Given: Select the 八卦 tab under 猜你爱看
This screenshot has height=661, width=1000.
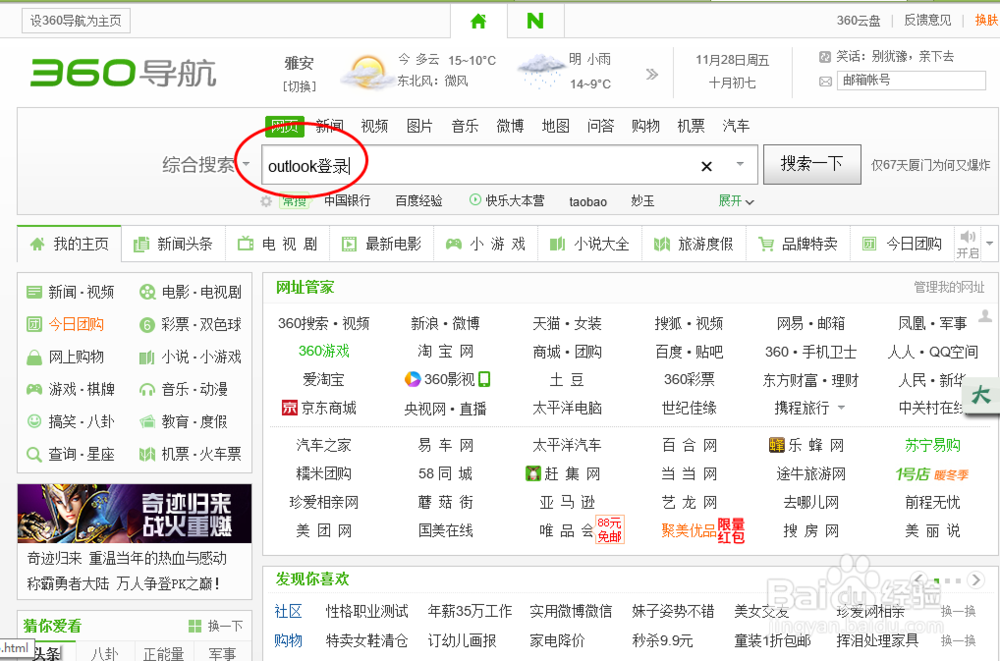Looking at the screenshot, I should point(104,653).
